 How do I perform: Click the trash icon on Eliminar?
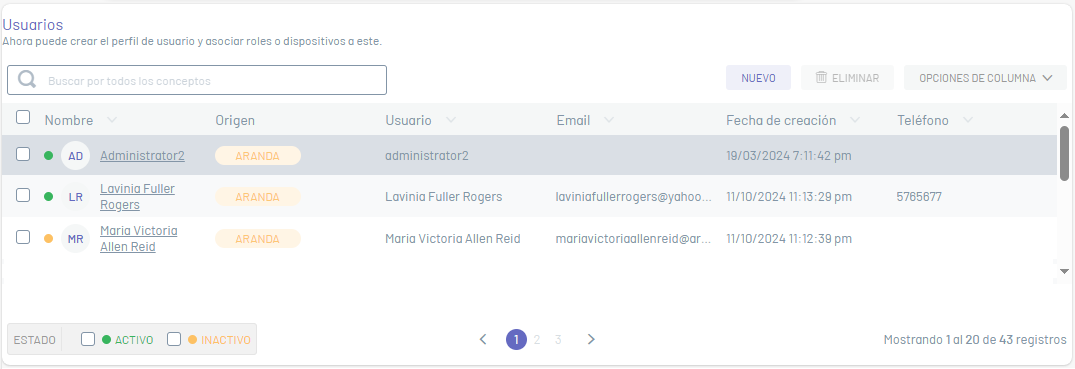(x=821, y=78)
